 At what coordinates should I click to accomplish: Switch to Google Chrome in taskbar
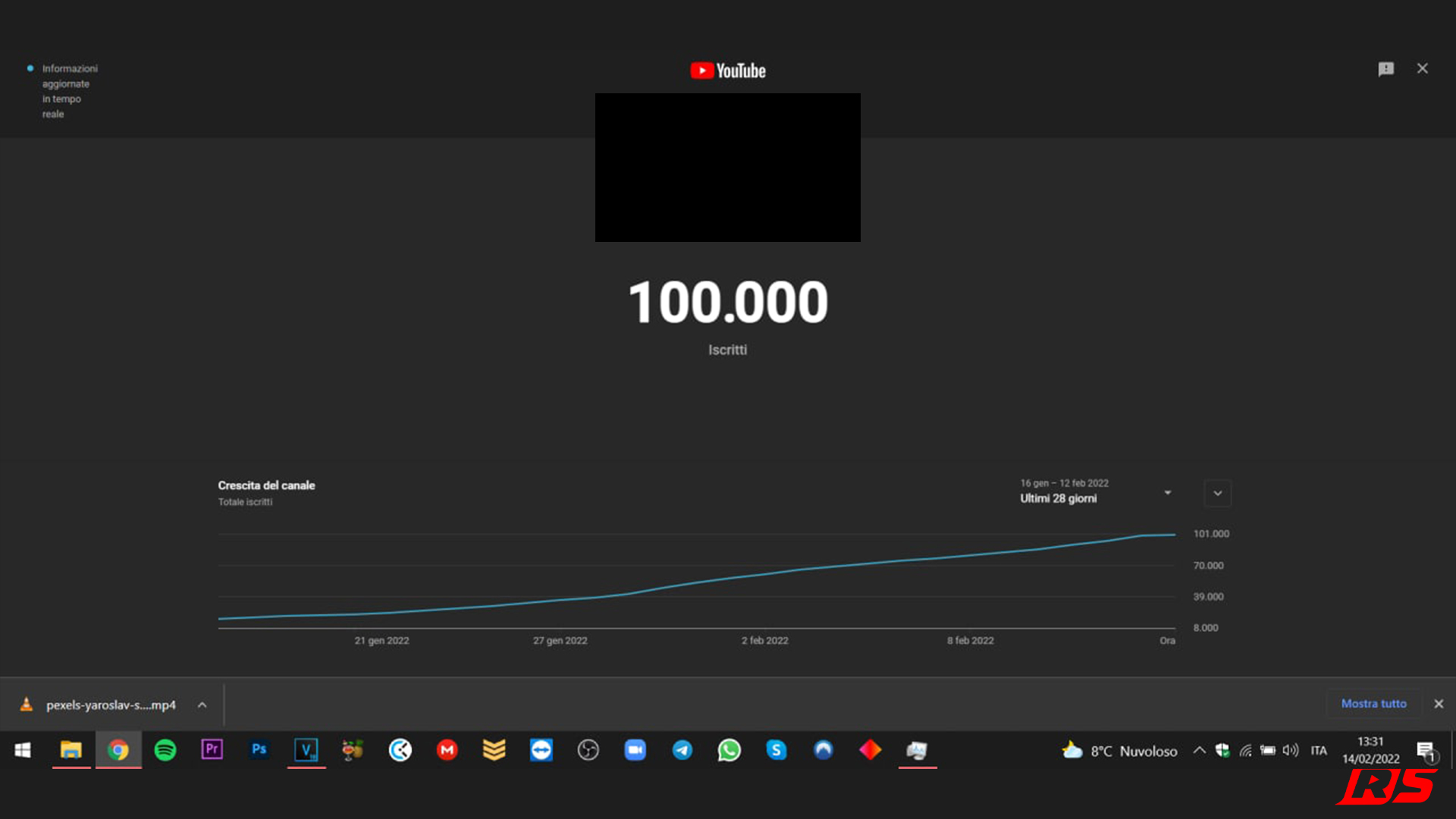pos(118,750)
